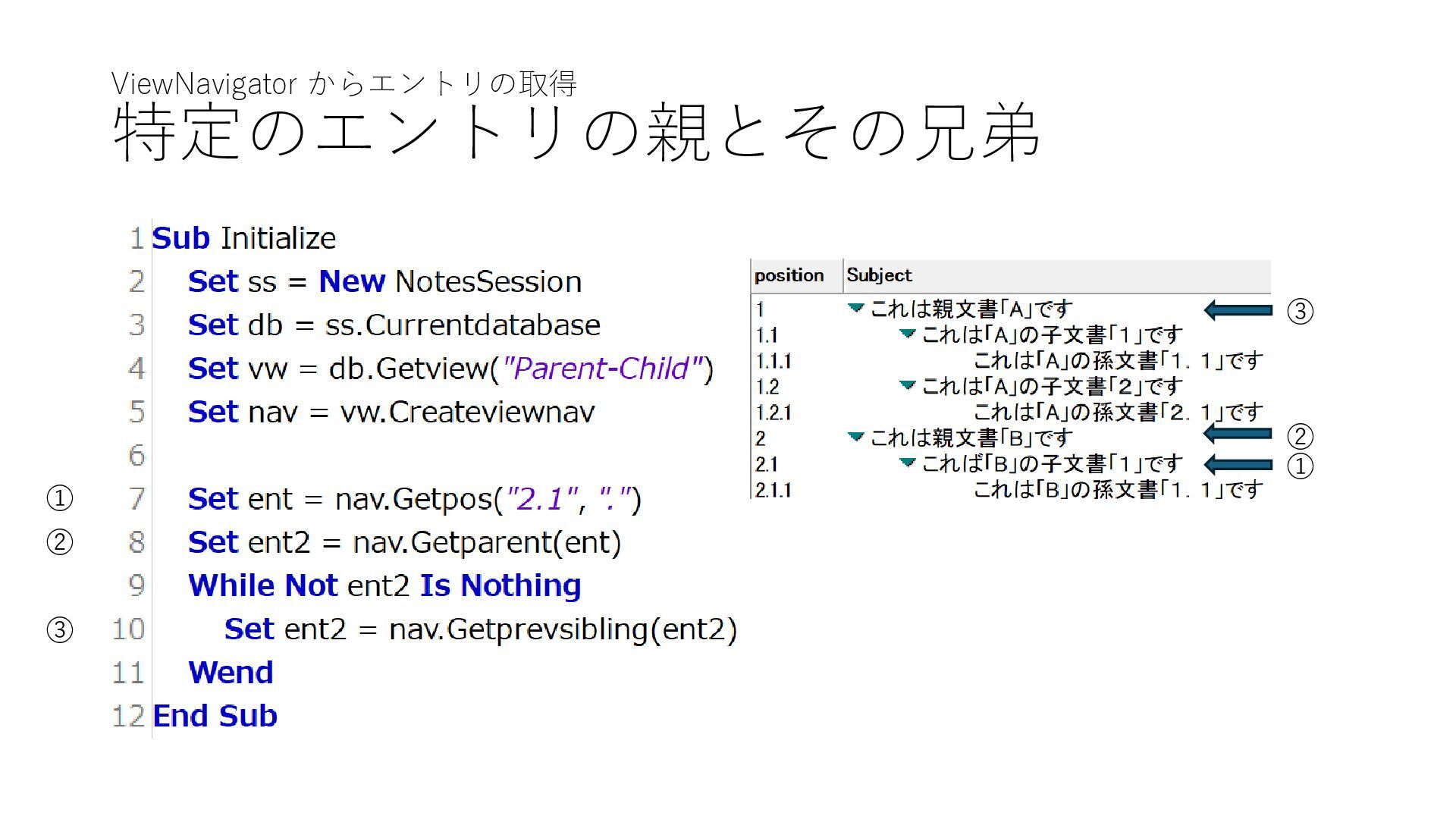
Task: Collapse 「A」の子文書「1」 twistie
Action: [907, 334]
